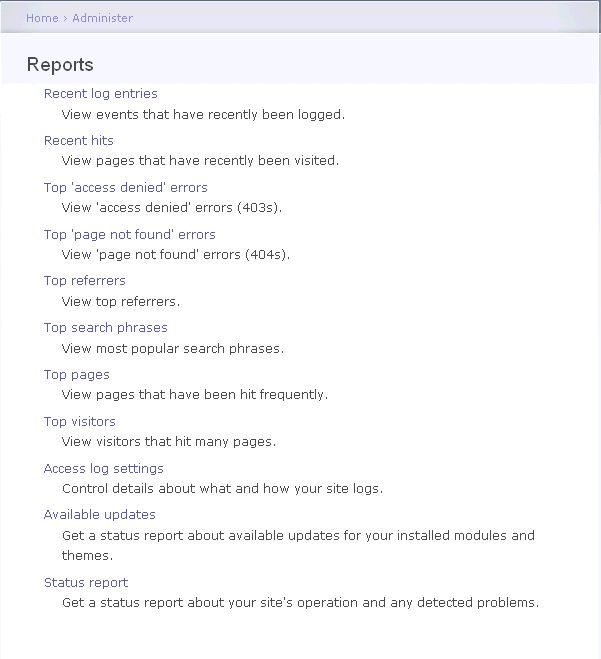
Task: Open Access log settings
Action: click(x=103, y=469)
